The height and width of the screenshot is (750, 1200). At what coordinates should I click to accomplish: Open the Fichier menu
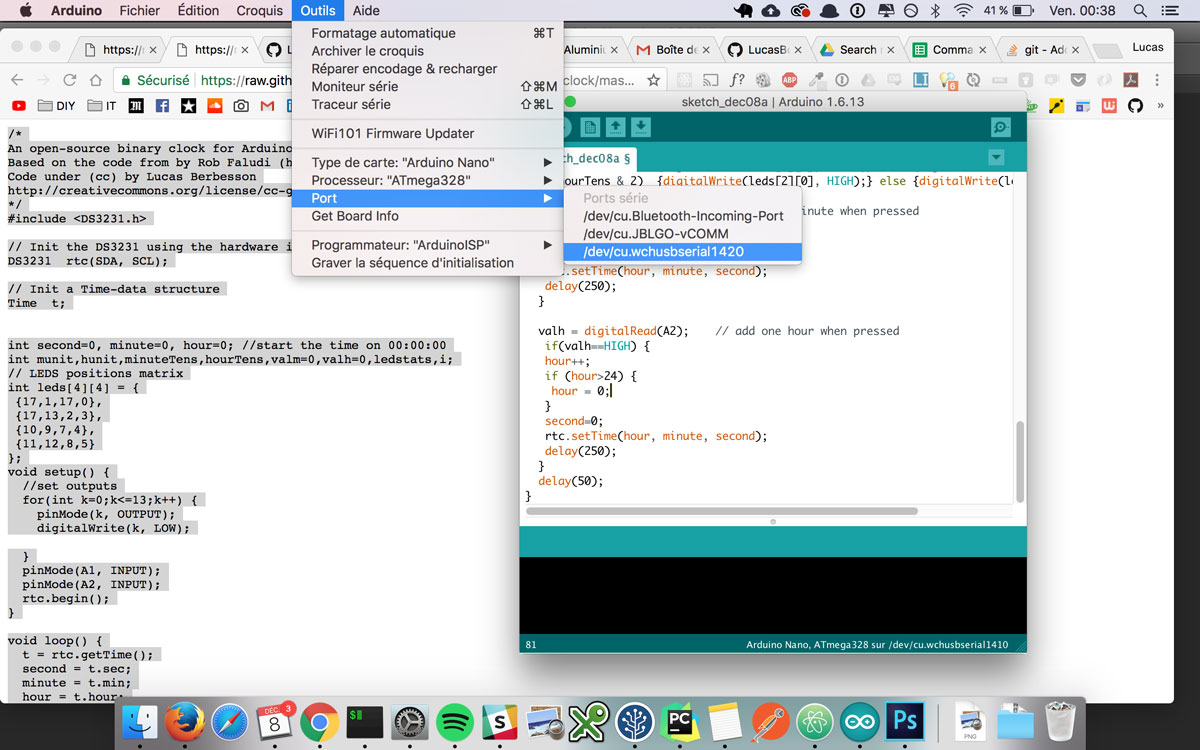pyautogui.click(x=139, y=10)
